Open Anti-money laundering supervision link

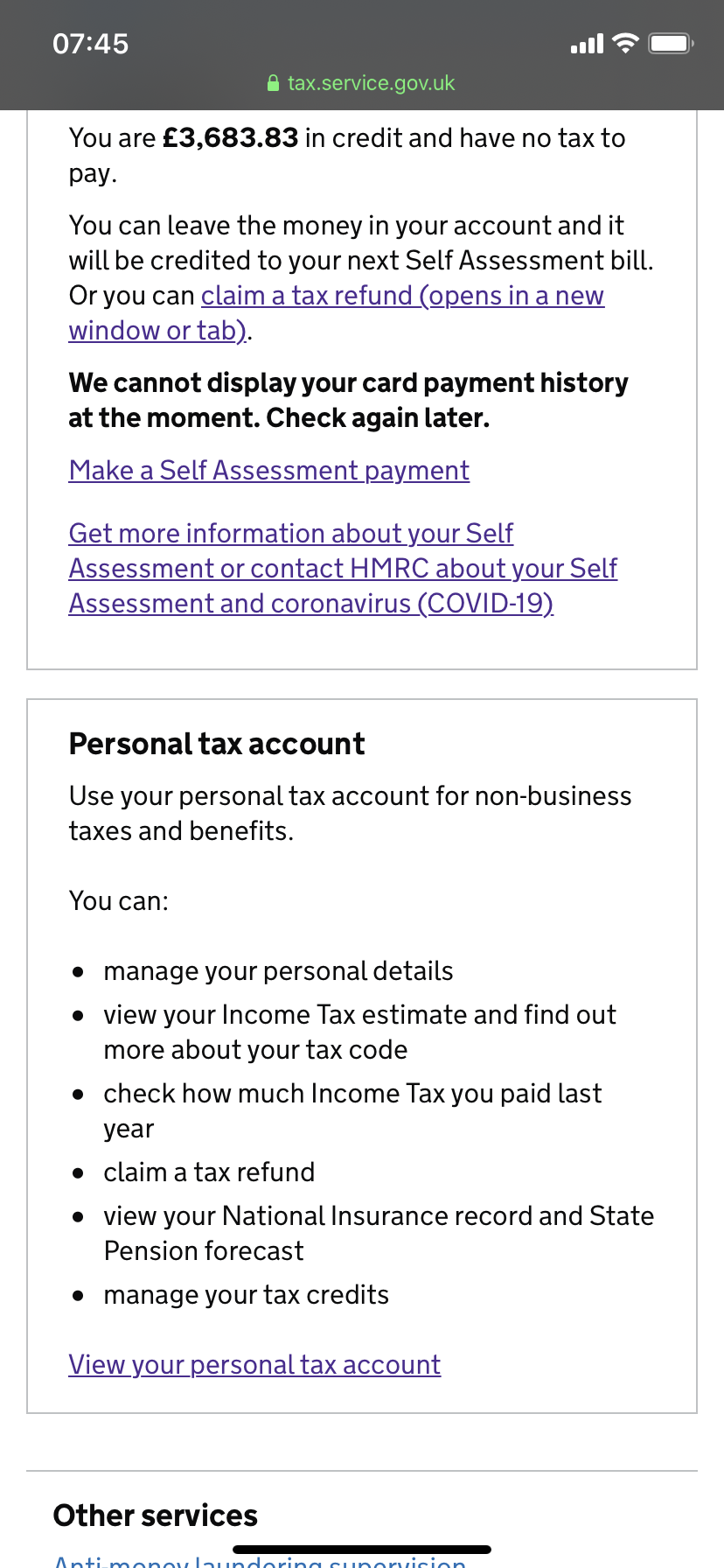pos(260,1561)
